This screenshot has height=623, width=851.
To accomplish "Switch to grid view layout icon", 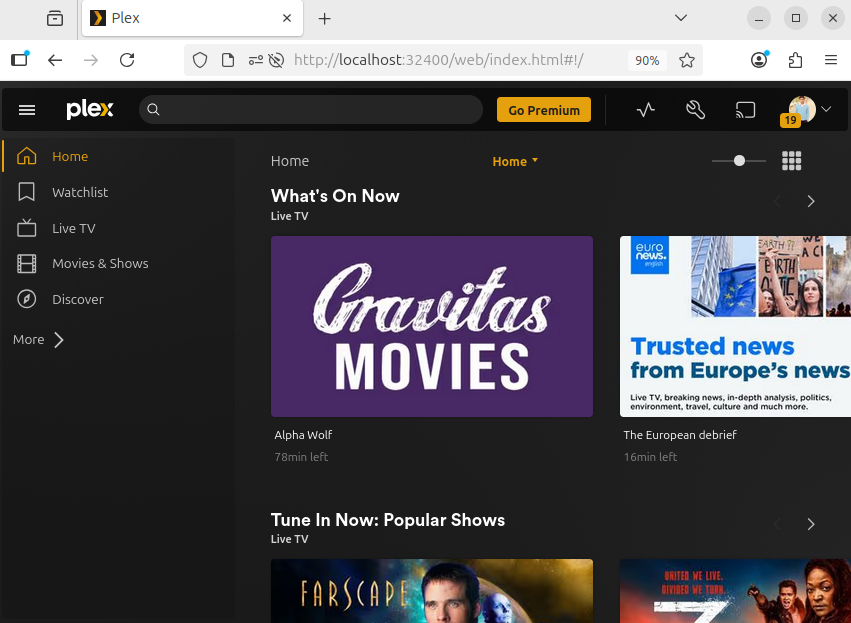I will tap(792, 161).
